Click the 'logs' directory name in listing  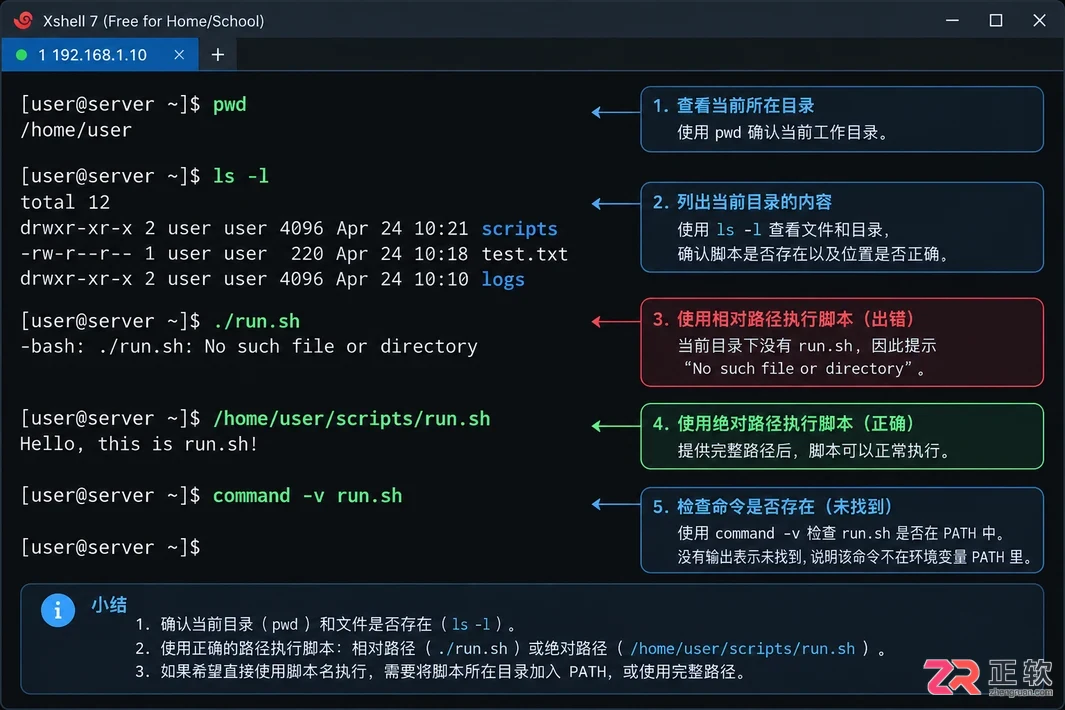503,279
